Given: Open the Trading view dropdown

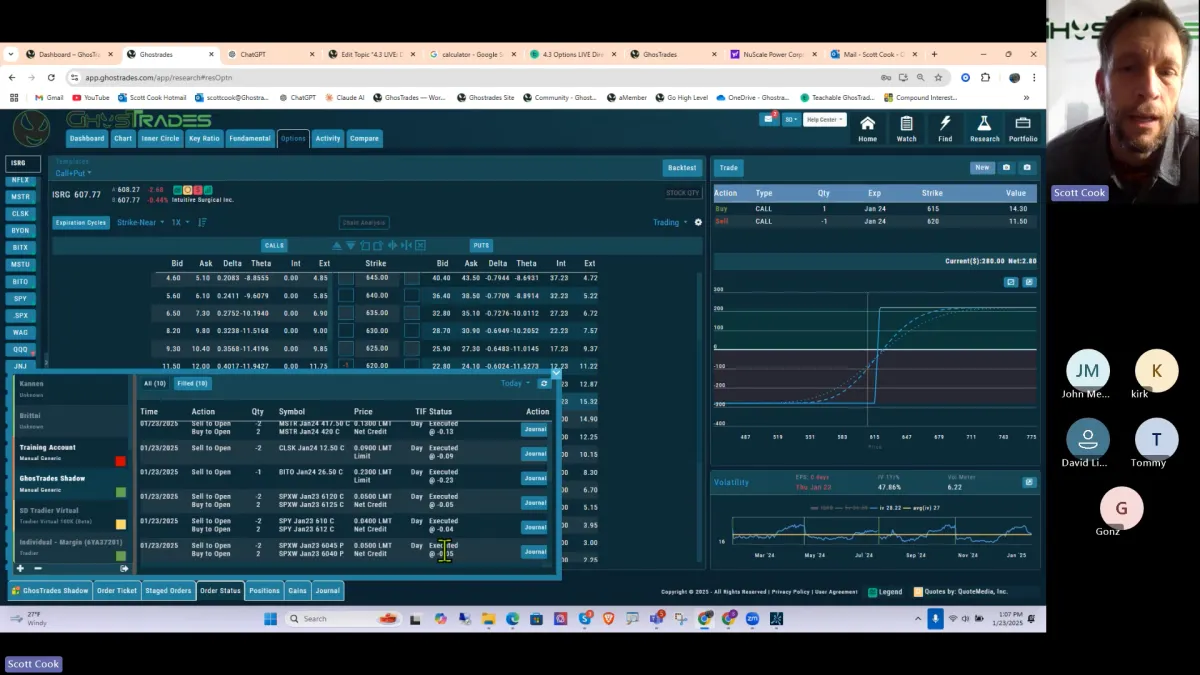Looking at the screenshot, I should pos(670,223).
